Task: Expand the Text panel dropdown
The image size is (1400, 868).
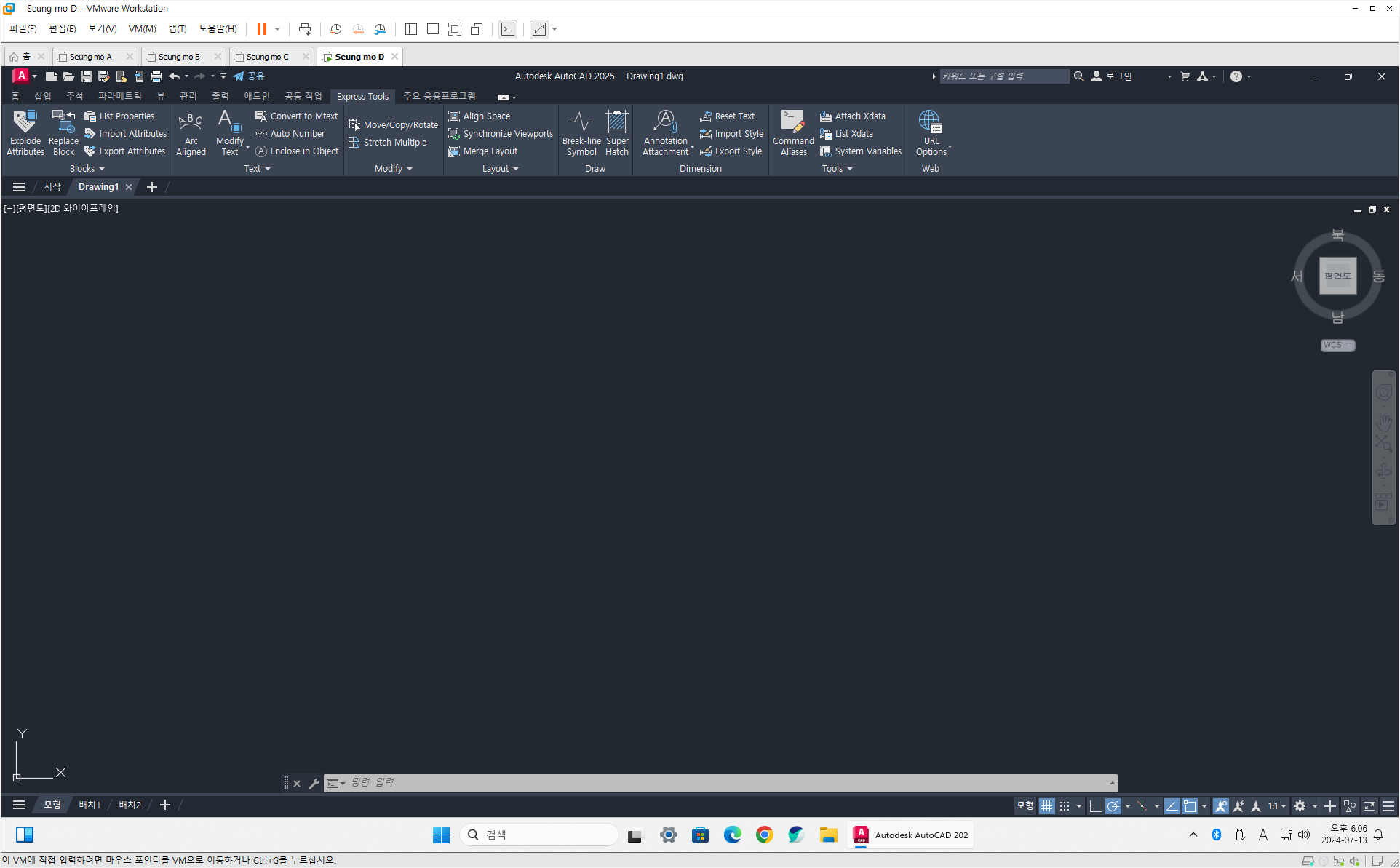Action: tap(257, 169)
